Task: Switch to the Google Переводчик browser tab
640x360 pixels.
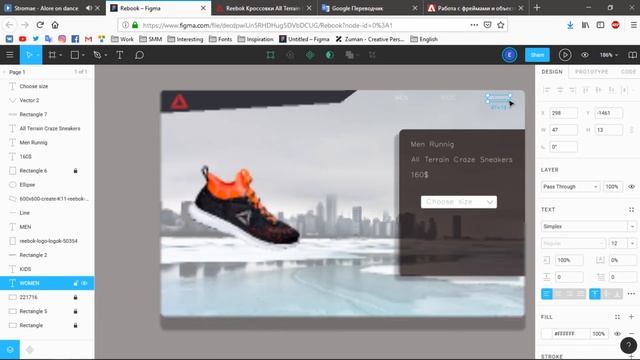Action: tap(369, 8)
